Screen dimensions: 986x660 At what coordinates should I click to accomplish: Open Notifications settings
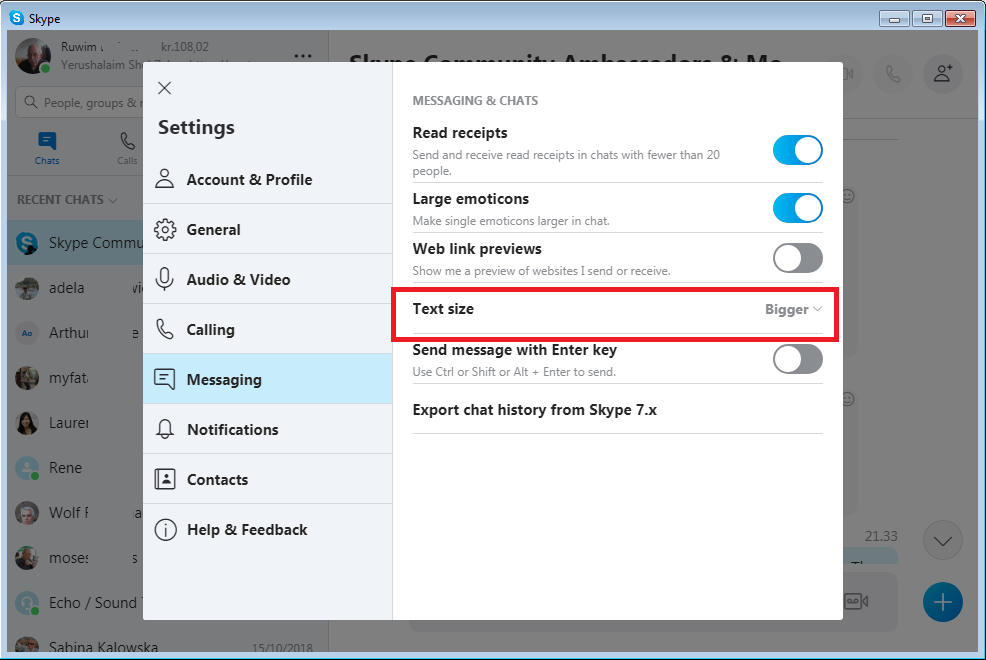(x=268, y=429)
